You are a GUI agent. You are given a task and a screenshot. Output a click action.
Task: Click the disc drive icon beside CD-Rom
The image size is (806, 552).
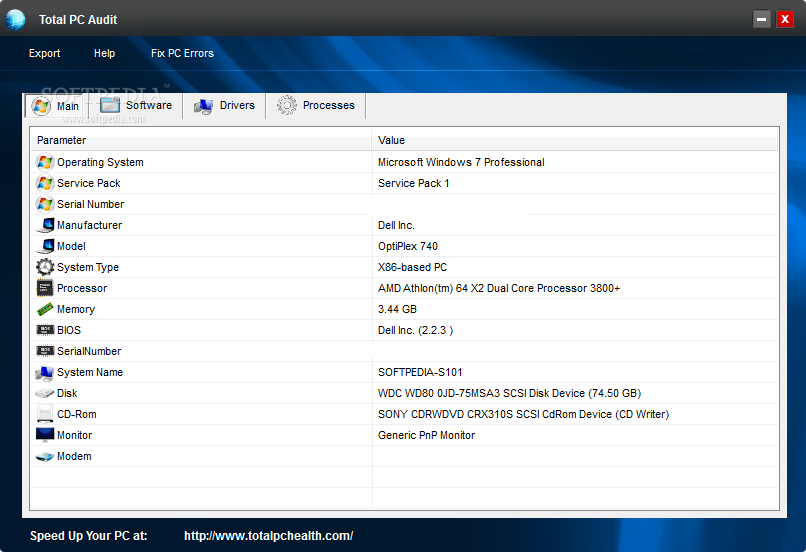45,414
